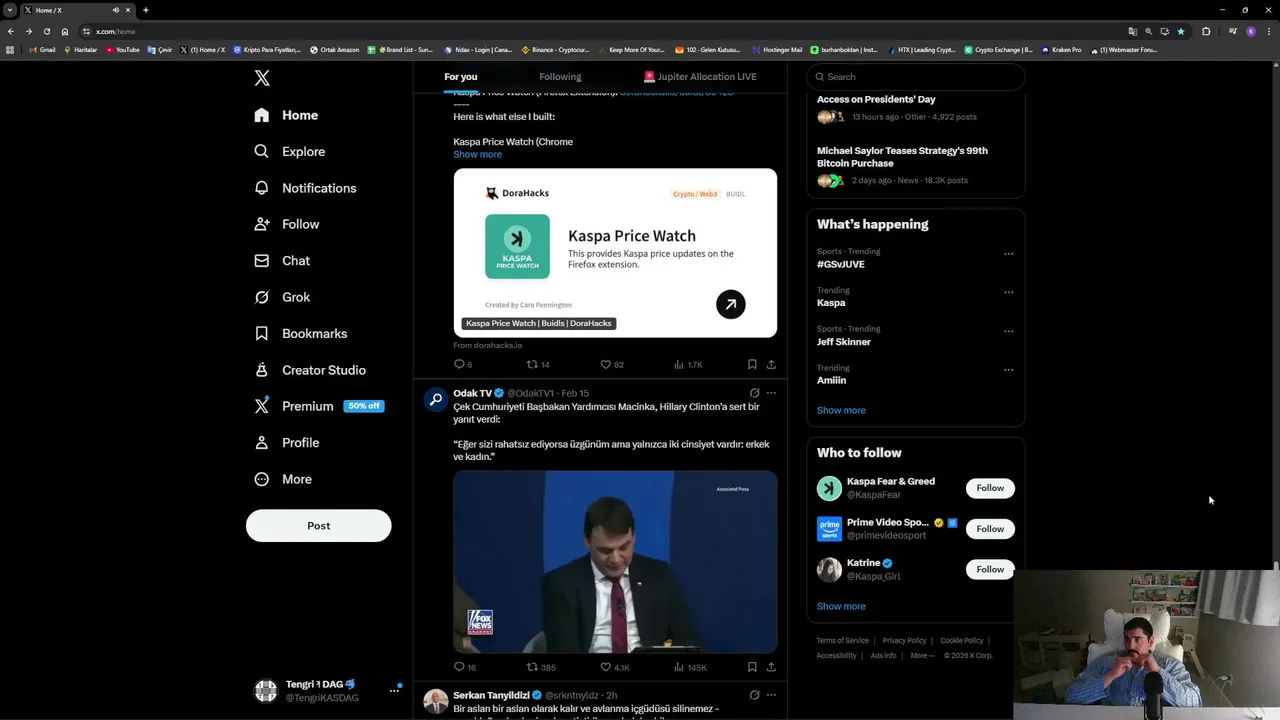The width and height of the screenshot is (1280, 720).
Task: Open options for #GSvJUVE trend
Action: [x=1008, y=254]
